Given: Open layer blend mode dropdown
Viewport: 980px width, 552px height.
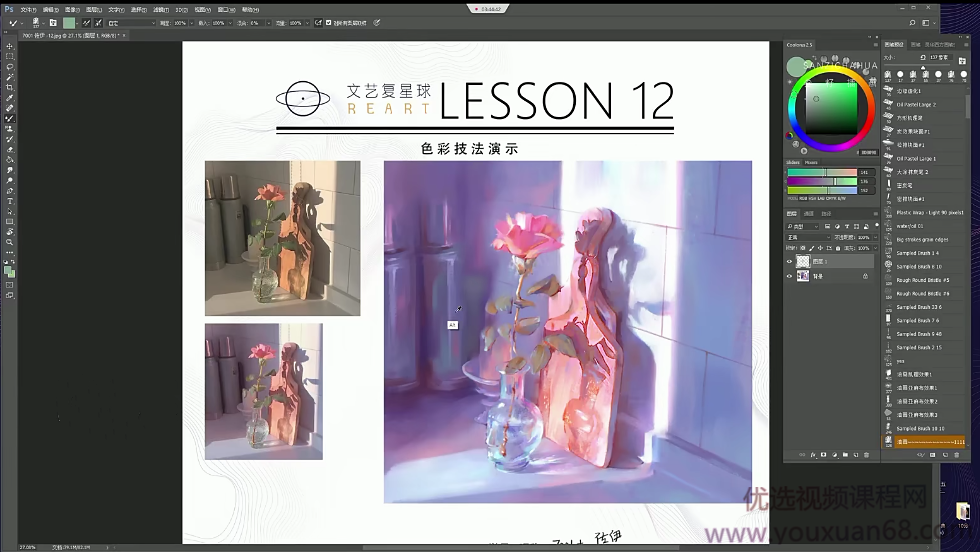Looking at the screenshot, I should (808, 238).
